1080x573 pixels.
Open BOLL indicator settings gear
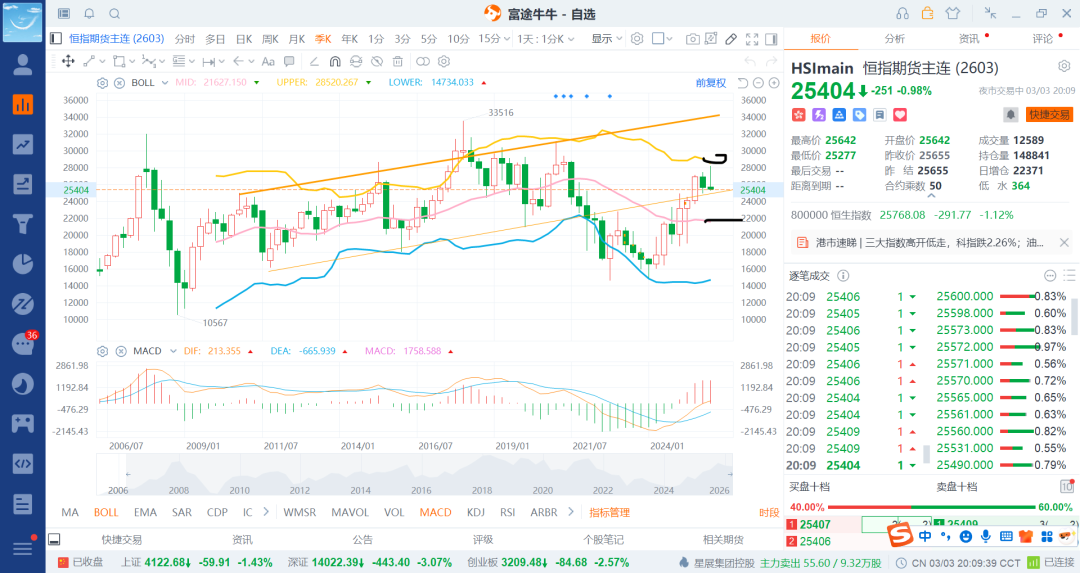click(x=102, y=83)
